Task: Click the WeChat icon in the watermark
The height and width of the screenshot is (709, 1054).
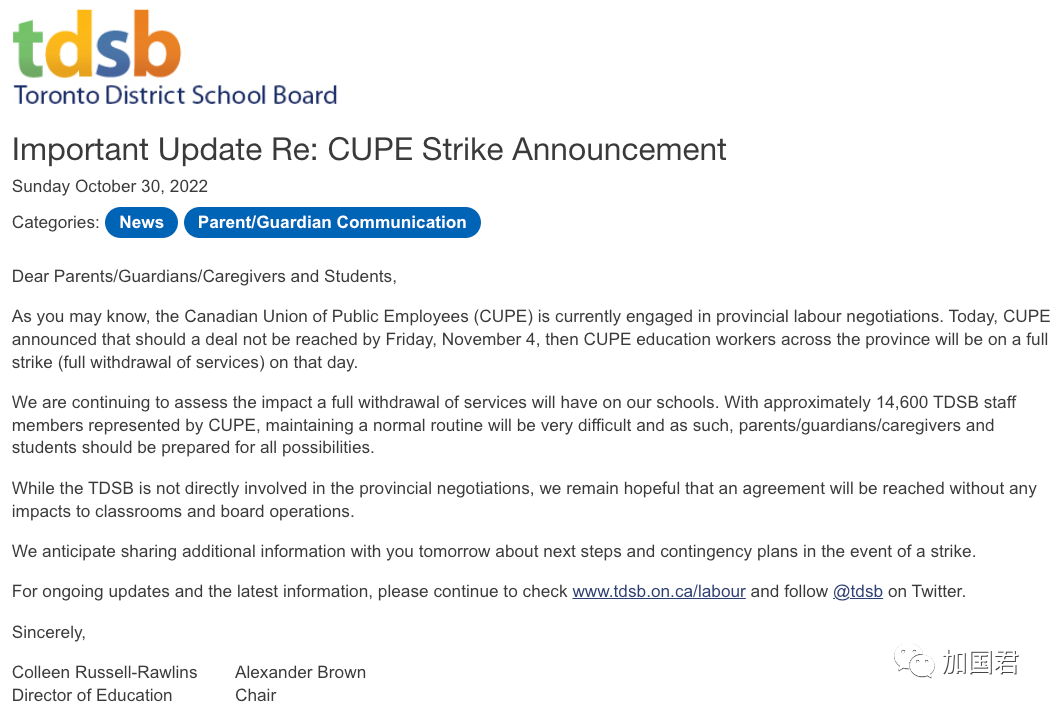Action: (x=914, y=661)
